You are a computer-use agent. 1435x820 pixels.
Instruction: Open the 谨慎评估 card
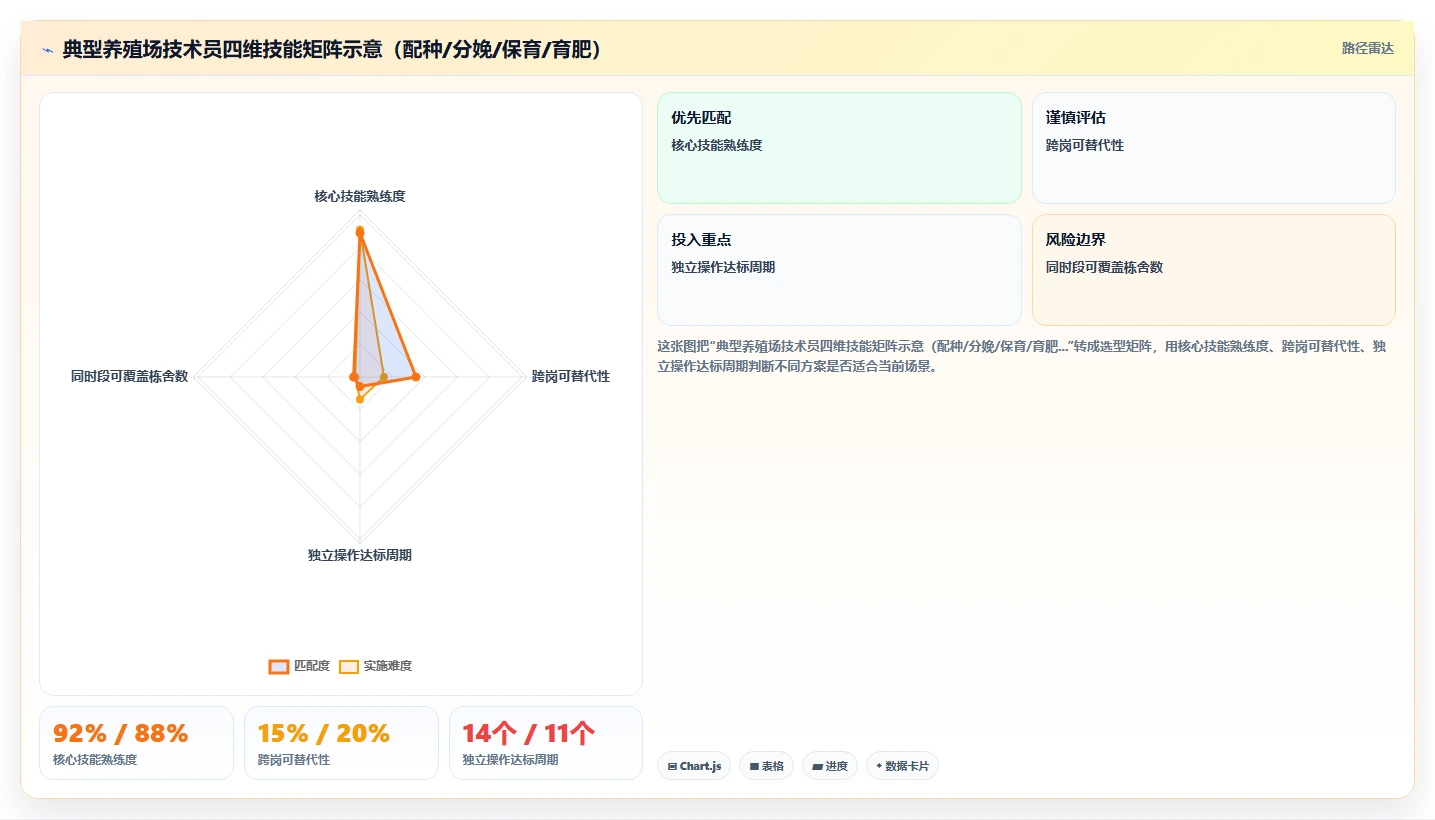[1213, 148]
